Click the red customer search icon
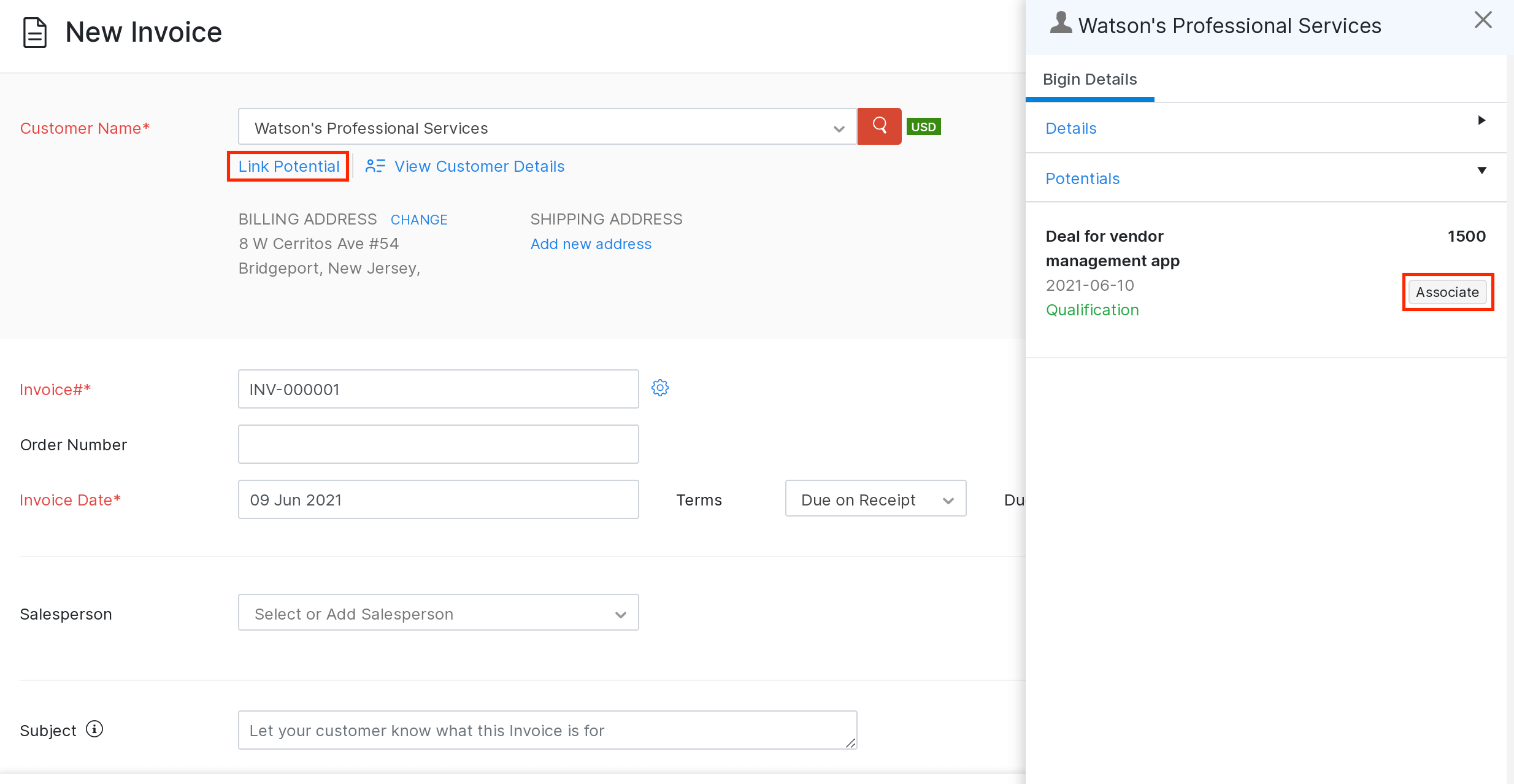 tap(879, 126)
